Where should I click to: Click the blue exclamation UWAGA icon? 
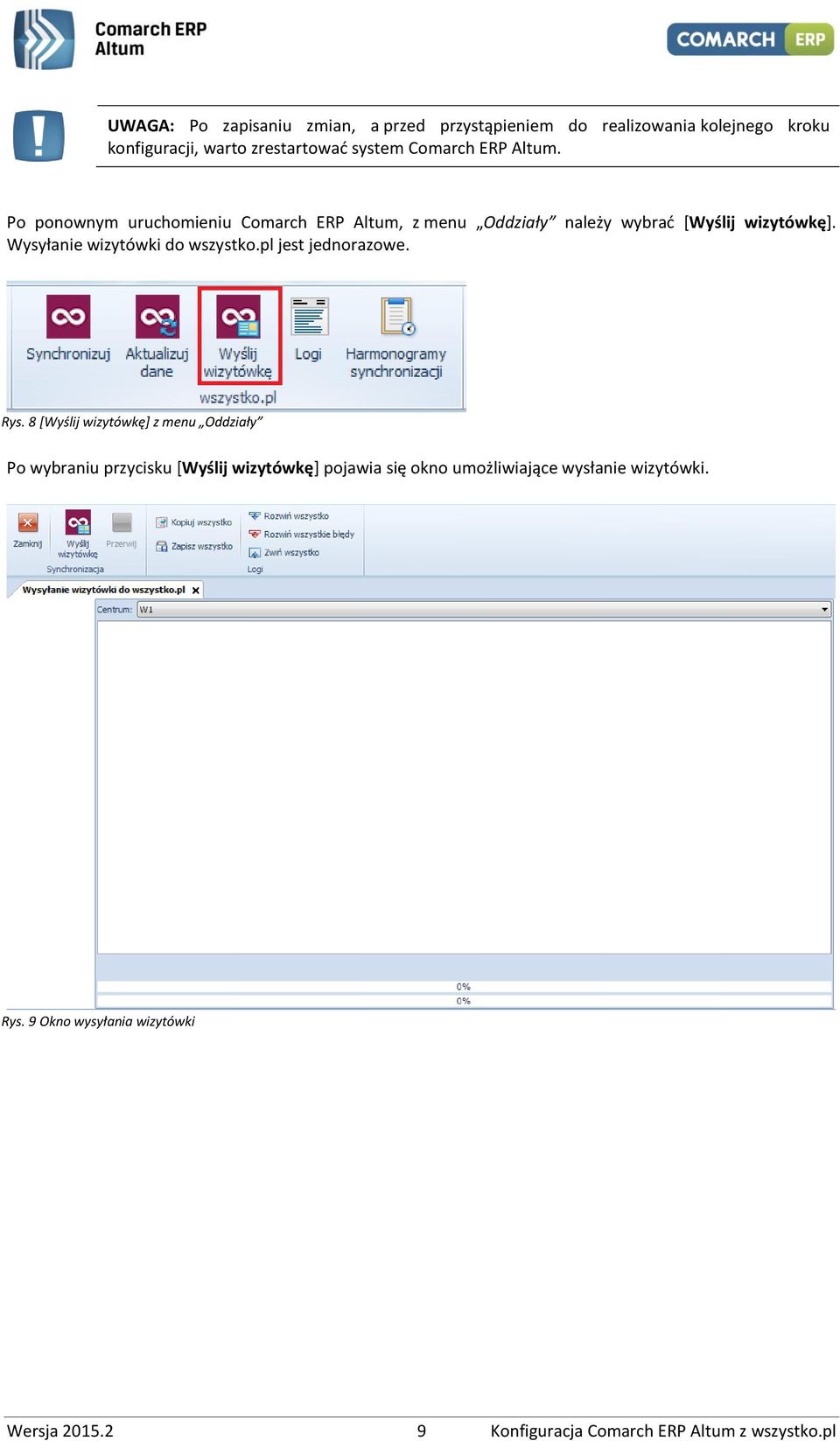(38, 136)
